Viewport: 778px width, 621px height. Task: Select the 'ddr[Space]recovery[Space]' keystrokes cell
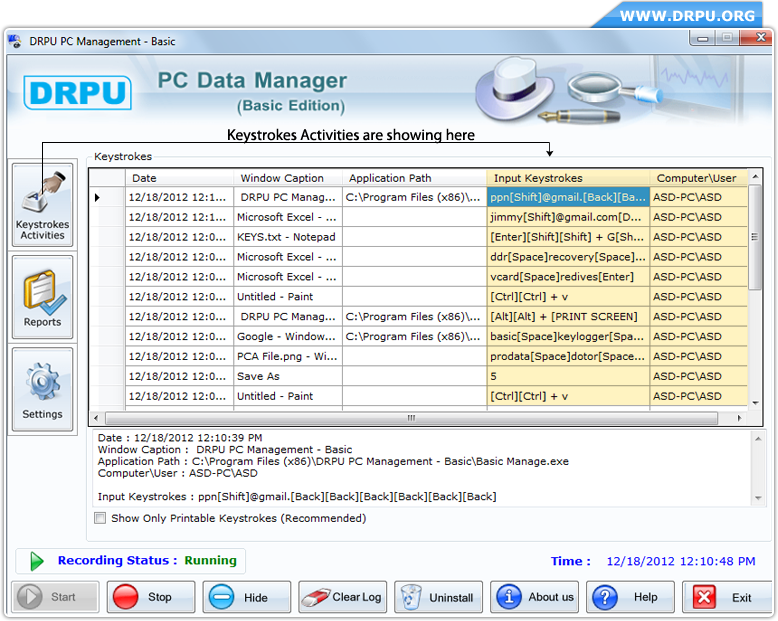[568, 257]
